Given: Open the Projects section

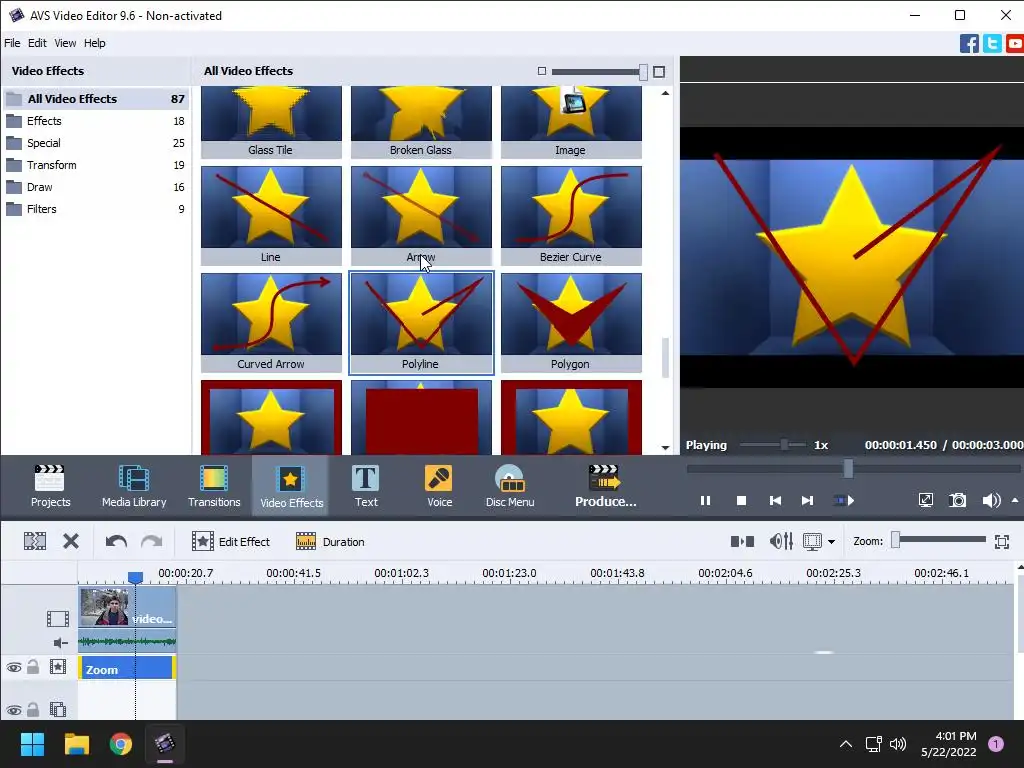Looking at the screenshot, I should click(50, 486).
